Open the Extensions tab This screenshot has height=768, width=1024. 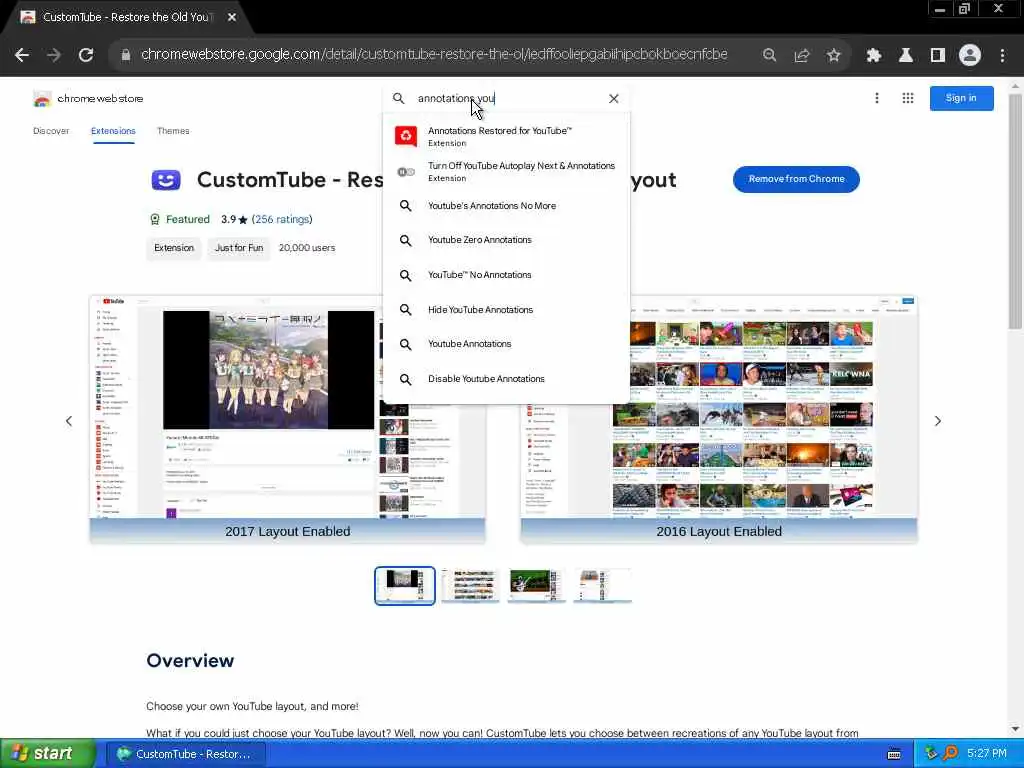[x=113, y=131]
